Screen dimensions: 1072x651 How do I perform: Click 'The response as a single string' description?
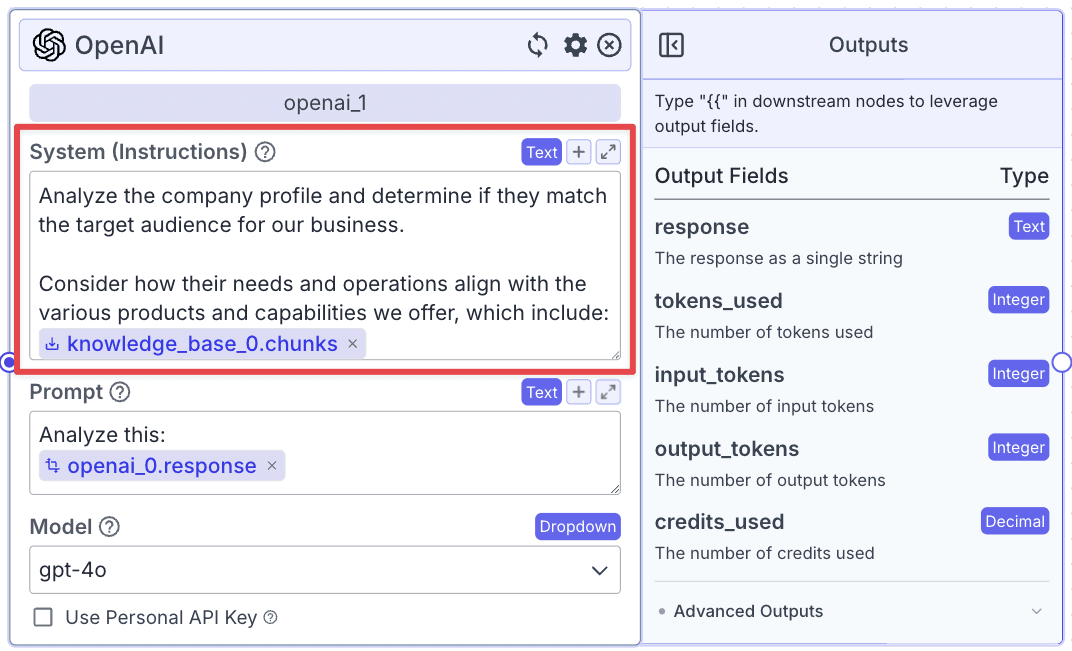779,258
